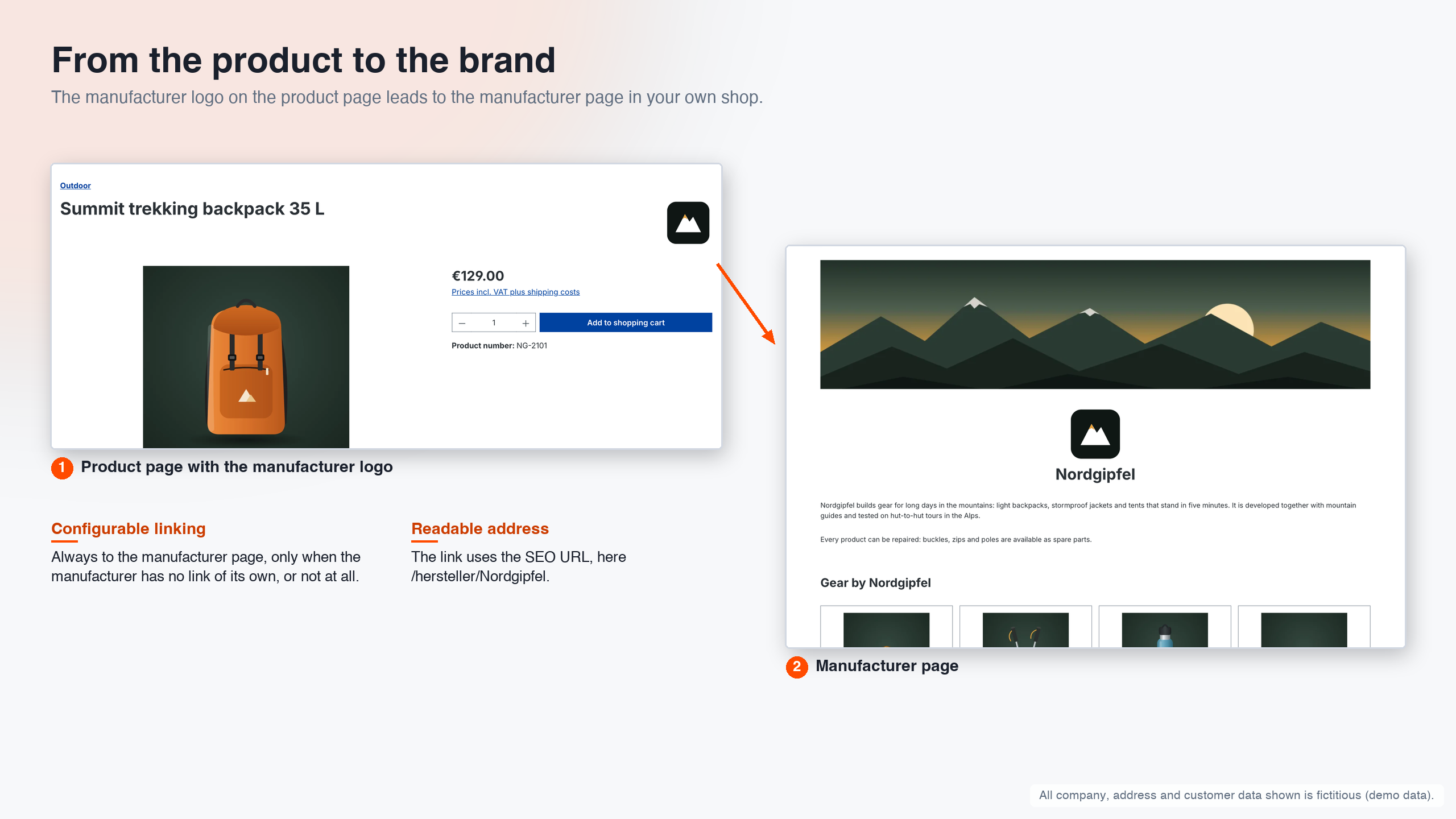Click the Configurable linking heading
This screenshot has width=1456, height=819.
(x=129, y=528)
